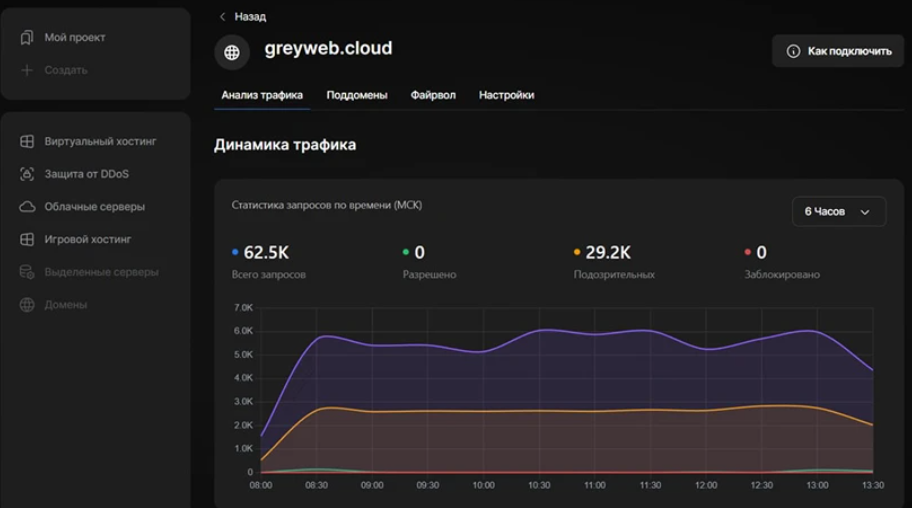Click the cloud icon for Облачные серверы
The image size is (912, 508).
coord(27,207)
